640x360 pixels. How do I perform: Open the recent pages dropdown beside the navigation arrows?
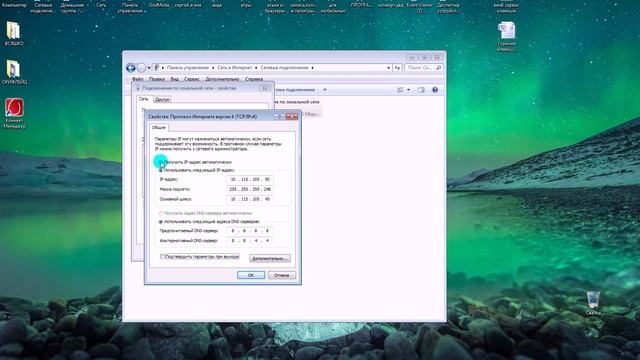[149, 68]
